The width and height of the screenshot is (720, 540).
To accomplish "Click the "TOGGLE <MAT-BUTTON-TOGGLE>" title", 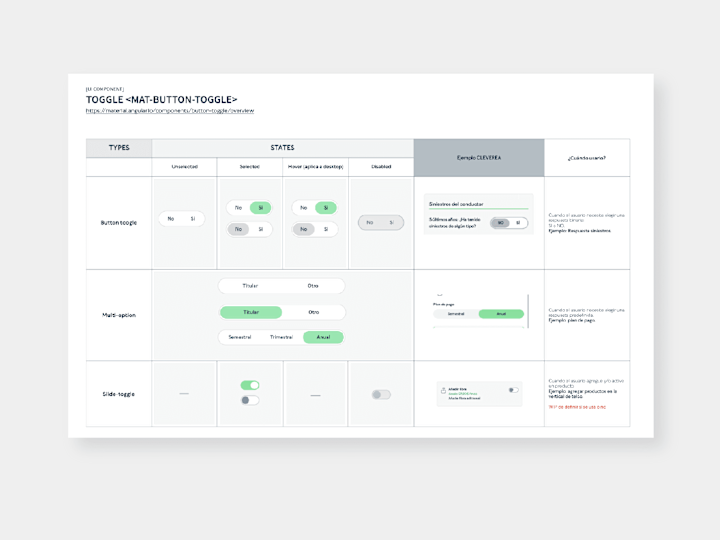I will pos(162,100).
